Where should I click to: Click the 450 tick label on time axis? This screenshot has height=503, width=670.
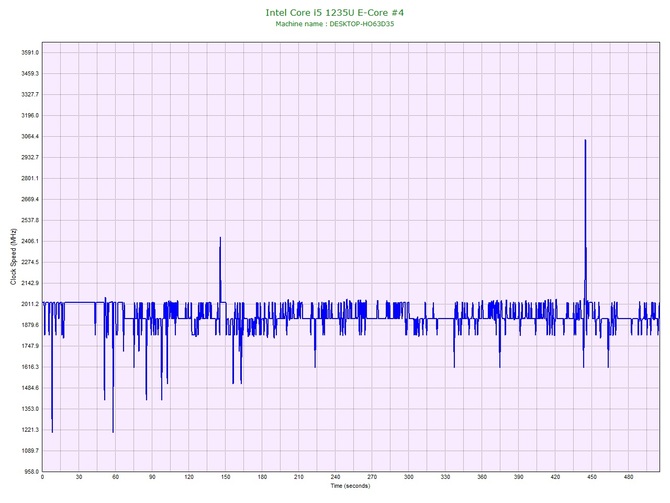592,477
